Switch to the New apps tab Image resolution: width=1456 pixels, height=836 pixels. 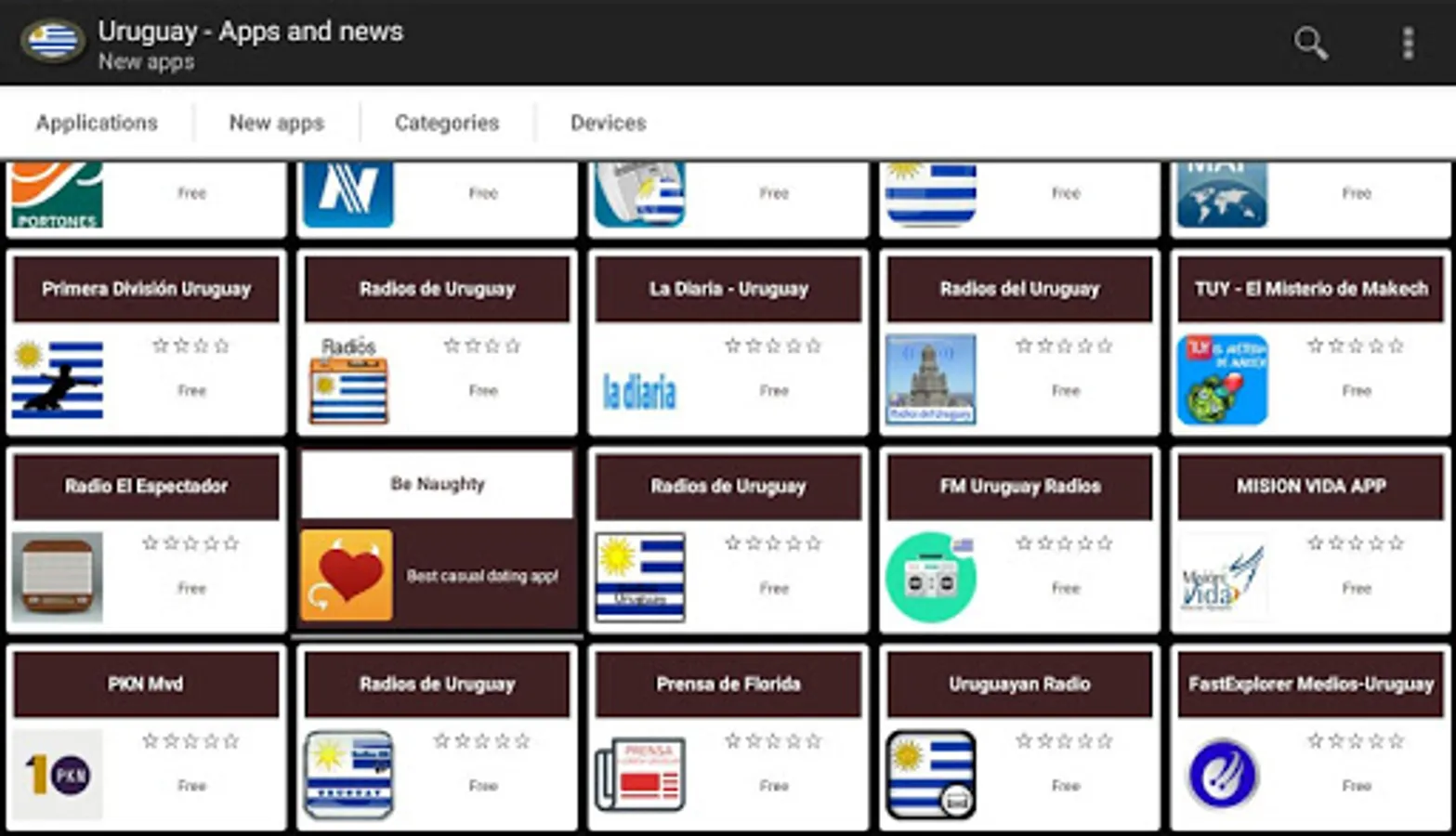277,123
